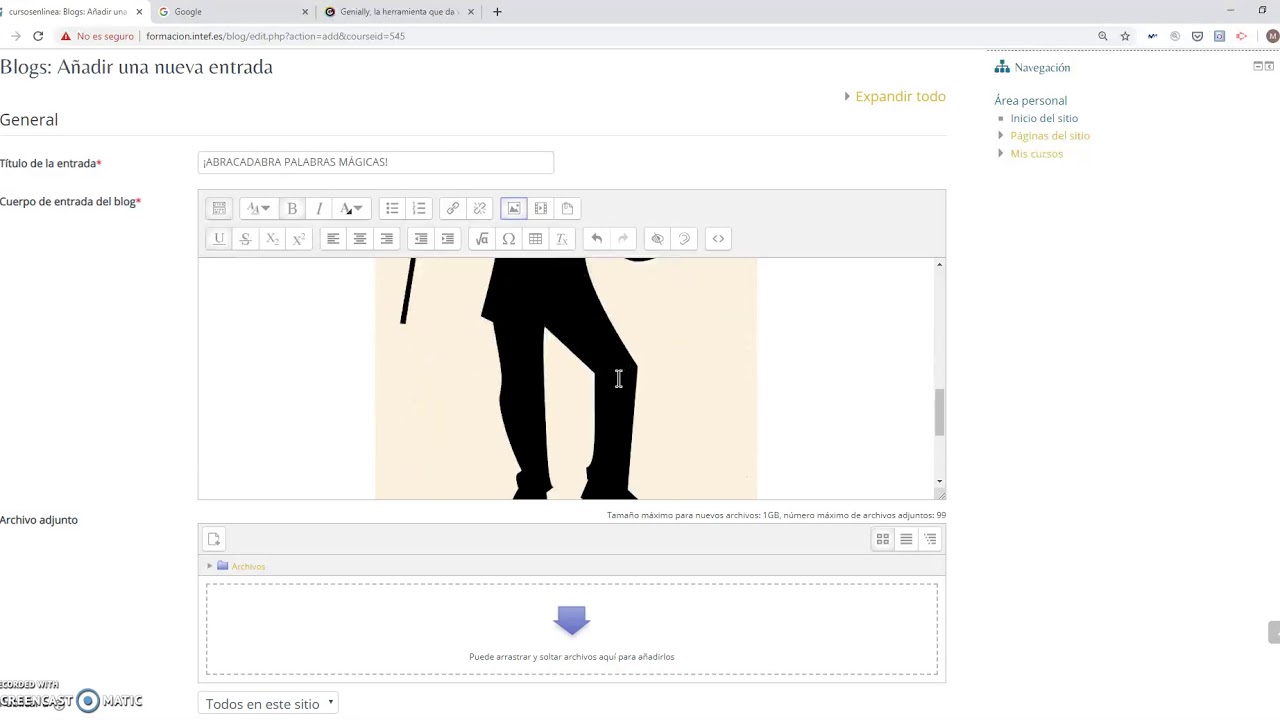Screen dimensions: 1280x720
Task: Redo the last edit
Action: 623,238
